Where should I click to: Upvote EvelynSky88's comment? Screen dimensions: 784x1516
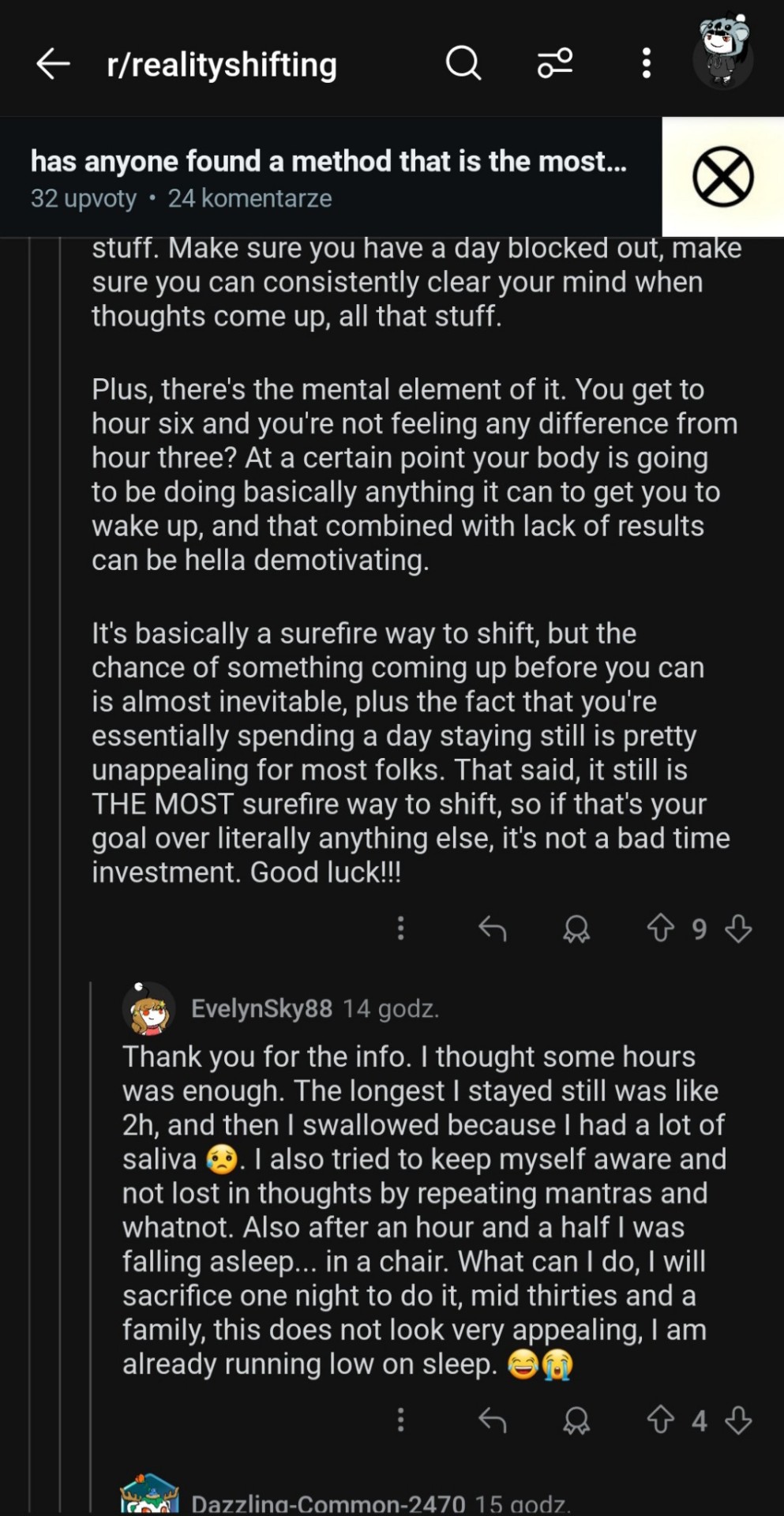(661, 1420)
